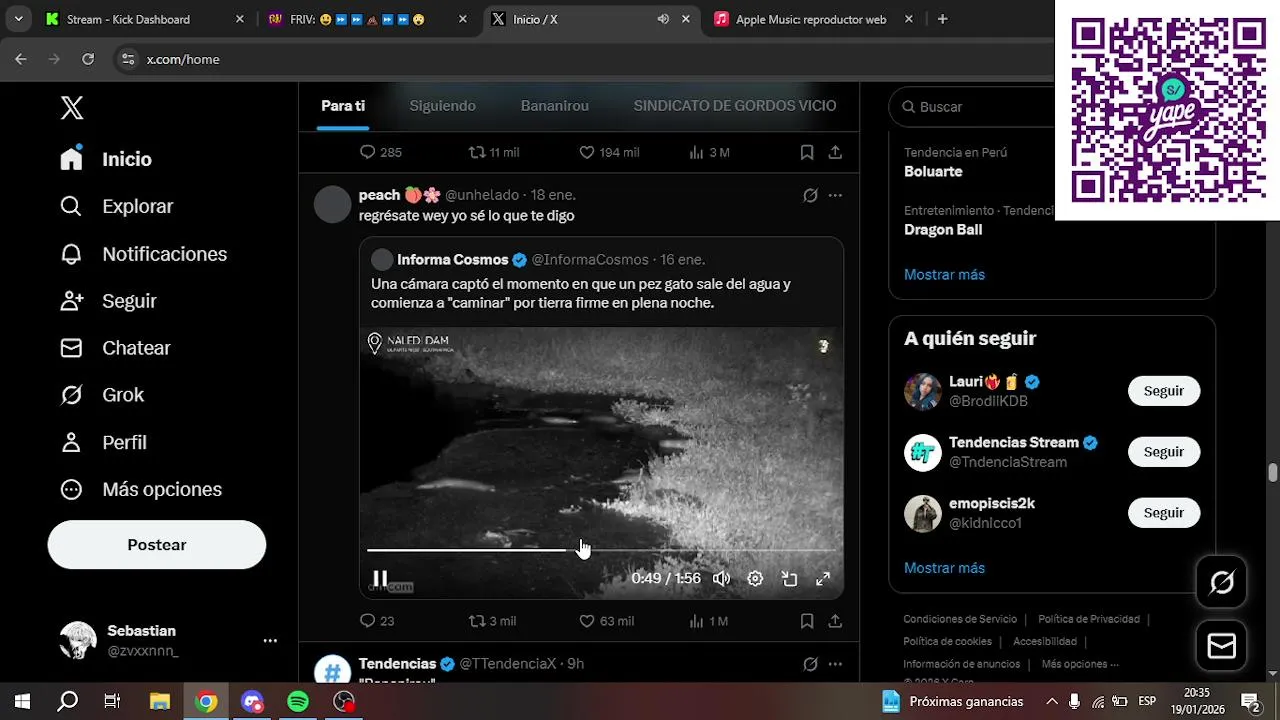This screenshot has width=1280, height=720.
Task: Like the post with 63 mil likes
Action: pos(607,621)
